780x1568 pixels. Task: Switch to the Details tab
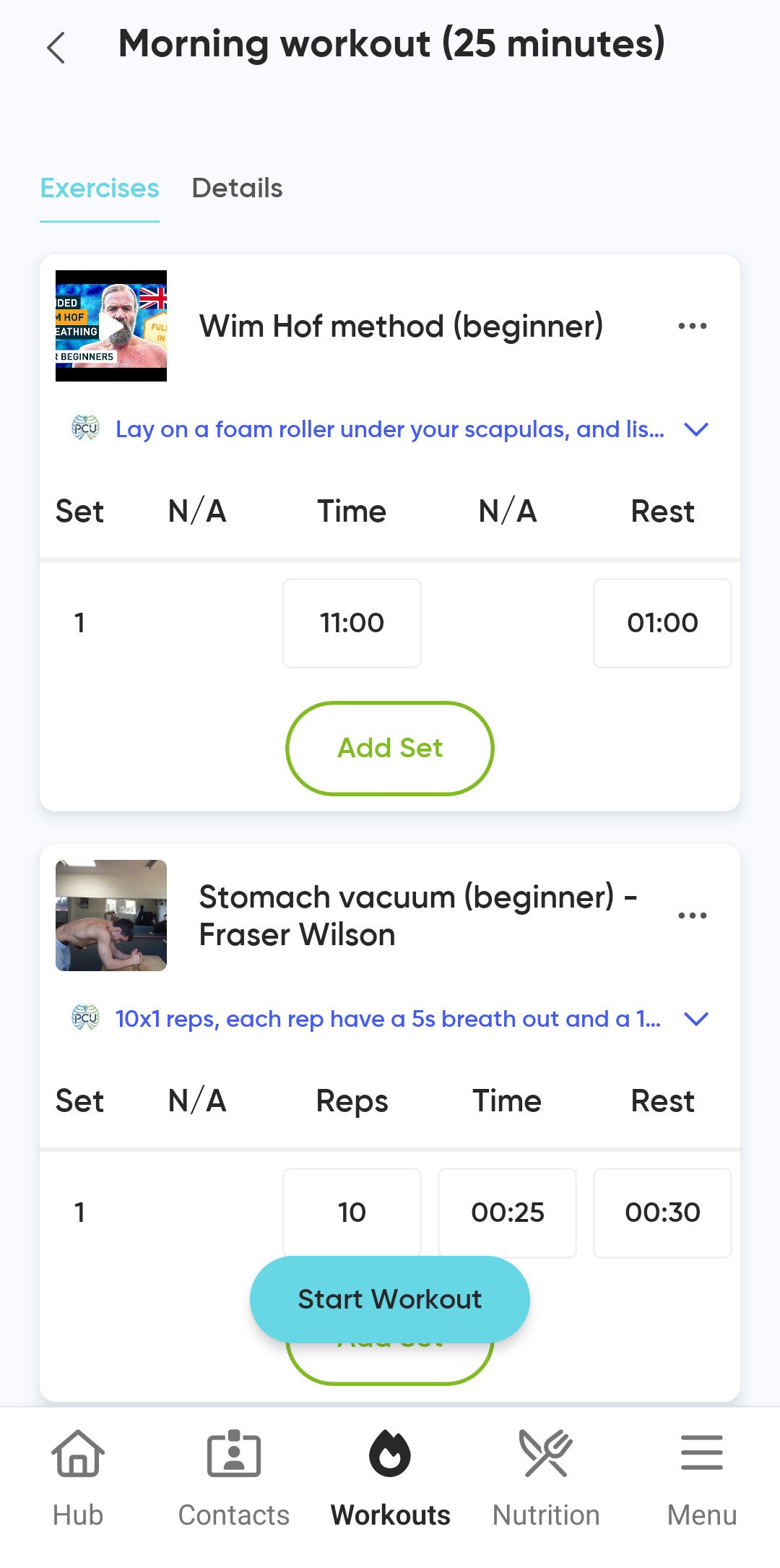(237, 188)
